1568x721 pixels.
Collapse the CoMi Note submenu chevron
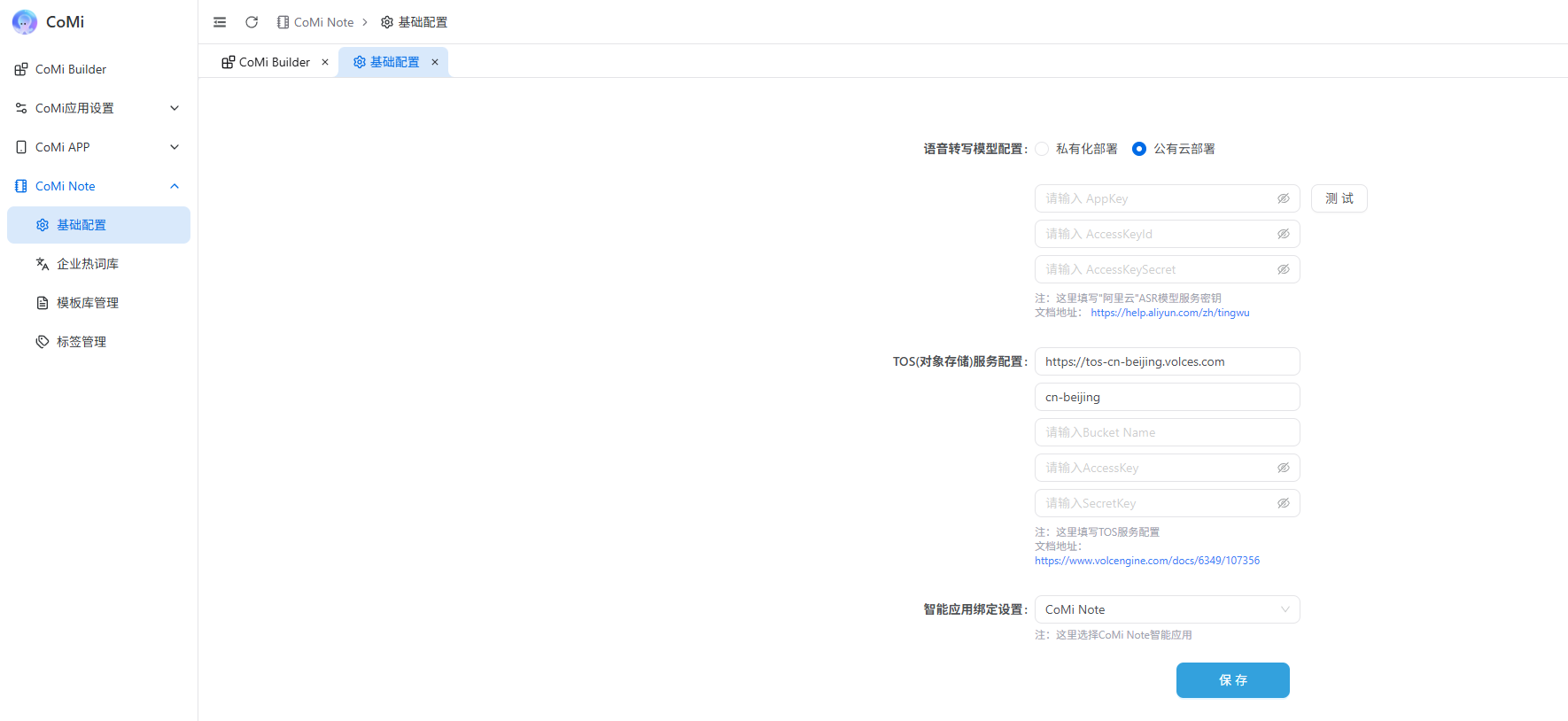175,186
